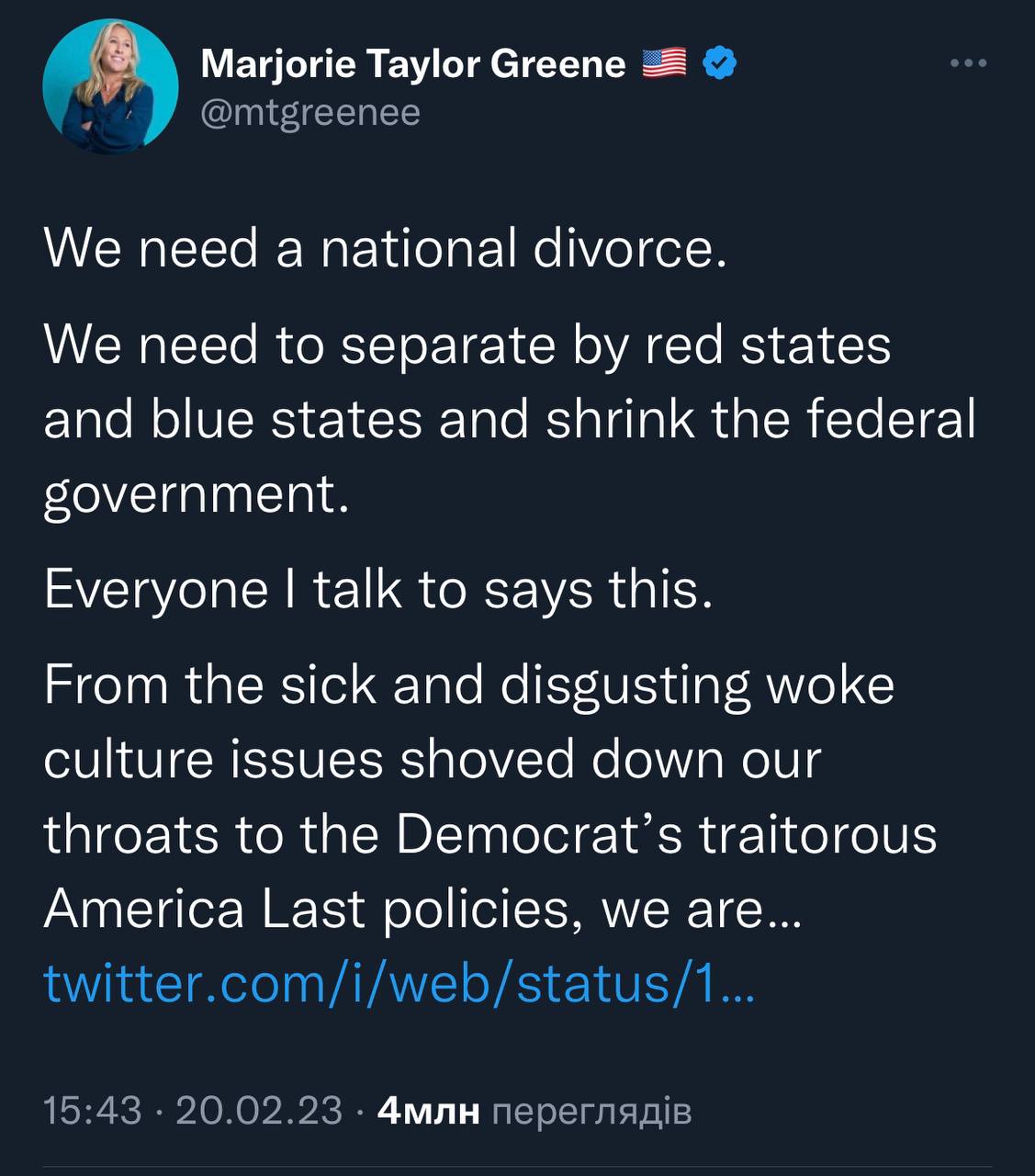Viewport: 1035px width, 1176px height.
Task: Click the line 'culture issues shoved down our'
Action: click(432, 760)
